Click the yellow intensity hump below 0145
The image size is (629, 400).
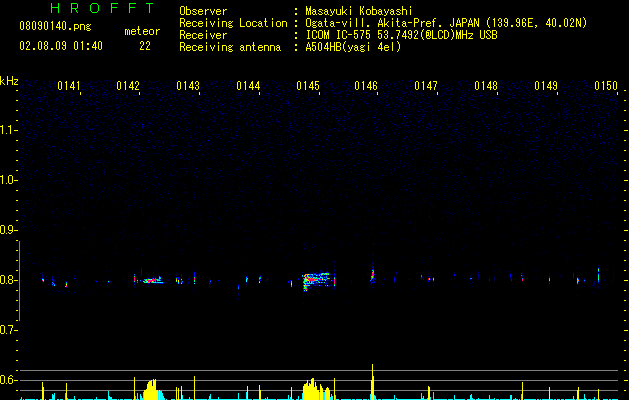[317, 389]
